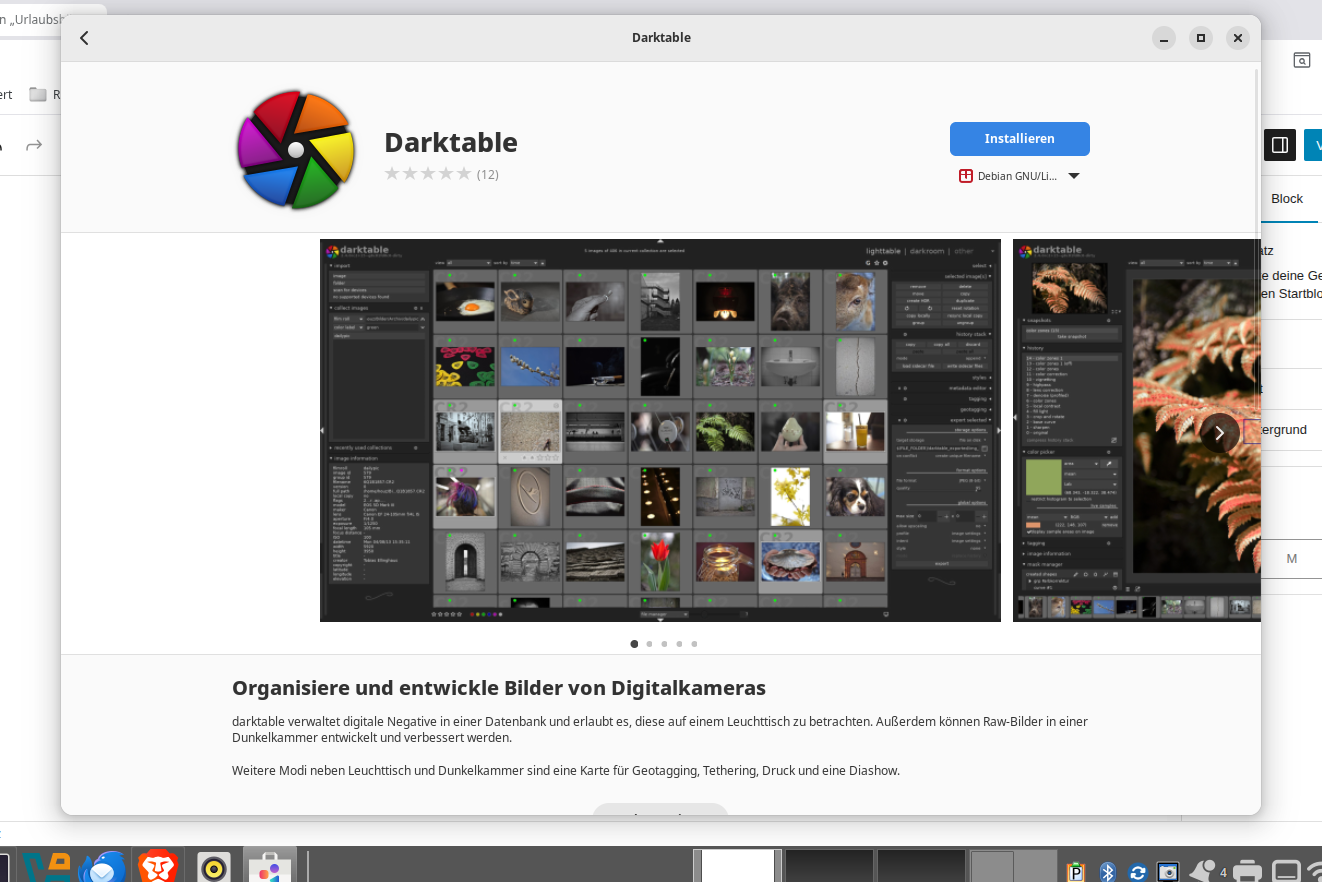
Task: Open the P clipboard tray icon
Action: point(1077,871)
